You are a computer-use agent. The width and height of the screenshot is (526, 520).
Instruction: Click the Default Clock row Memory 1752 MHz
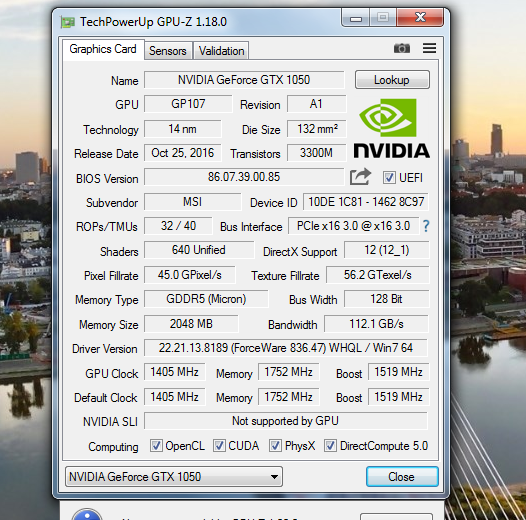pos(288,397)
